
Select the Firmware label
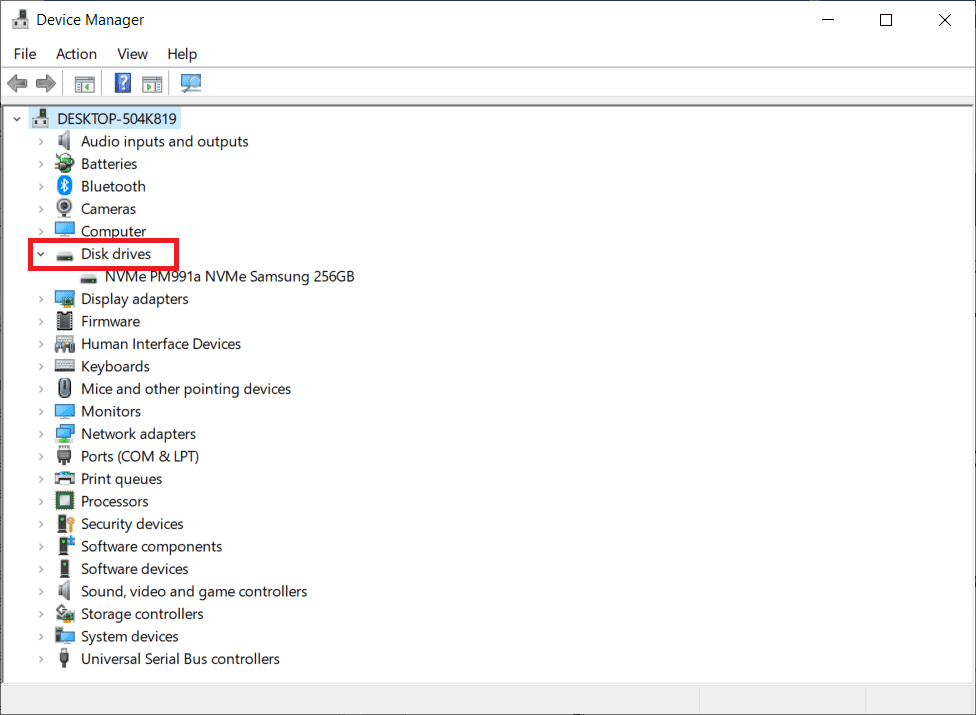pyautogui.click(x=110, y=321)
